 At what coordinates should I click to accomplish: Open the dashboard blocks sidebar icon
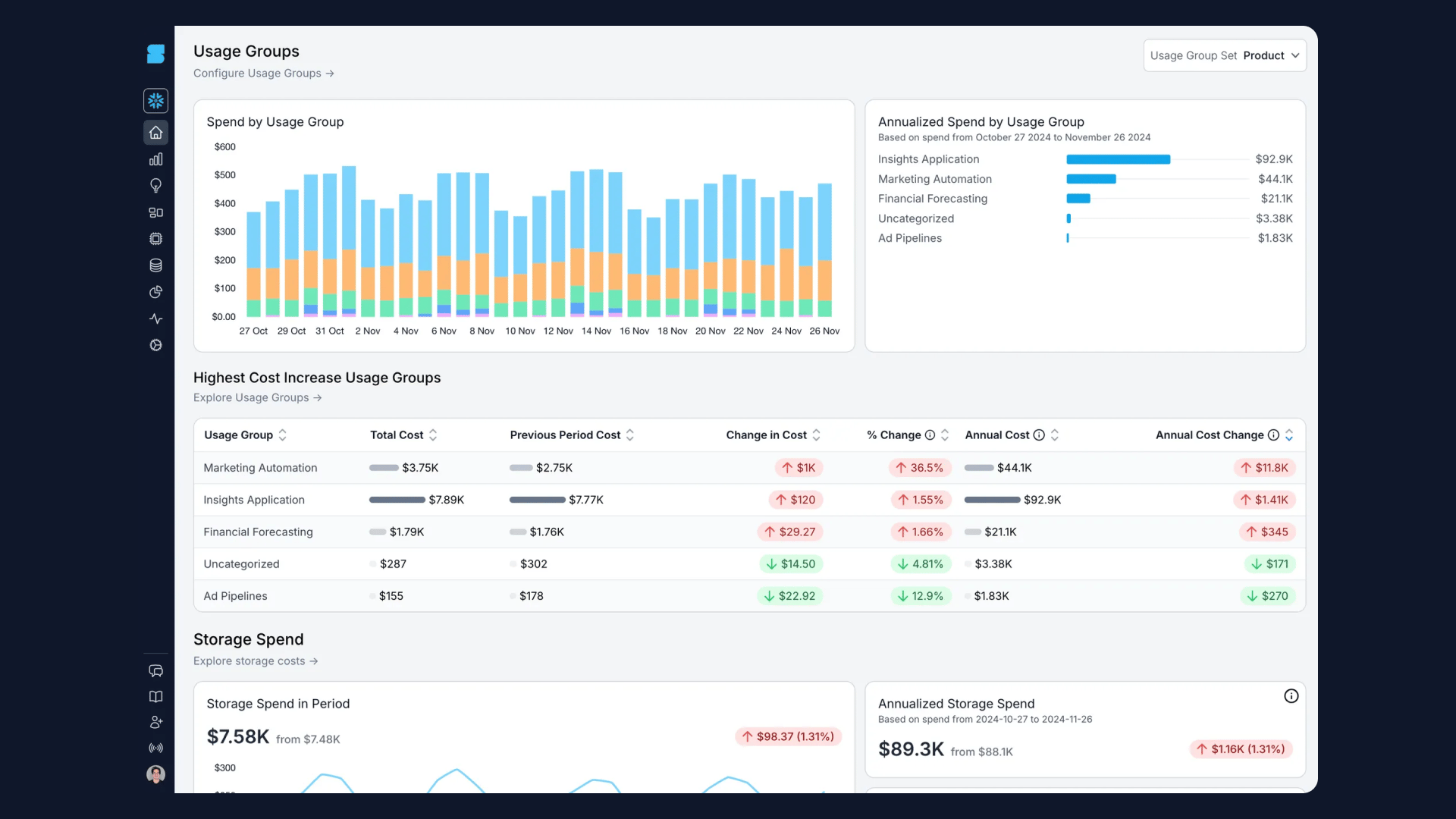155,212
